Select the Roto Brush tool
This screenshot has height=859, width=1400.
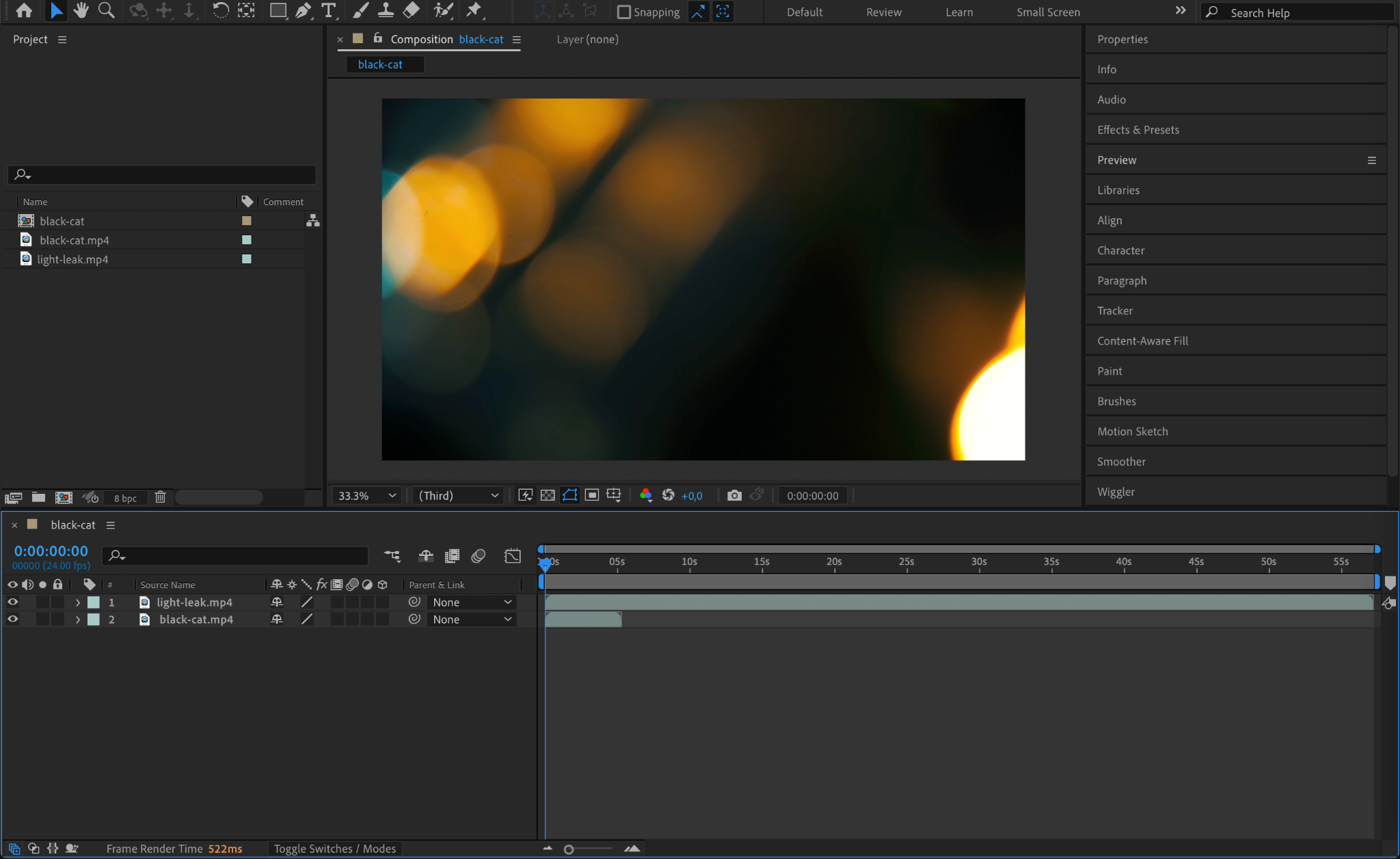[x=443, y=10]
